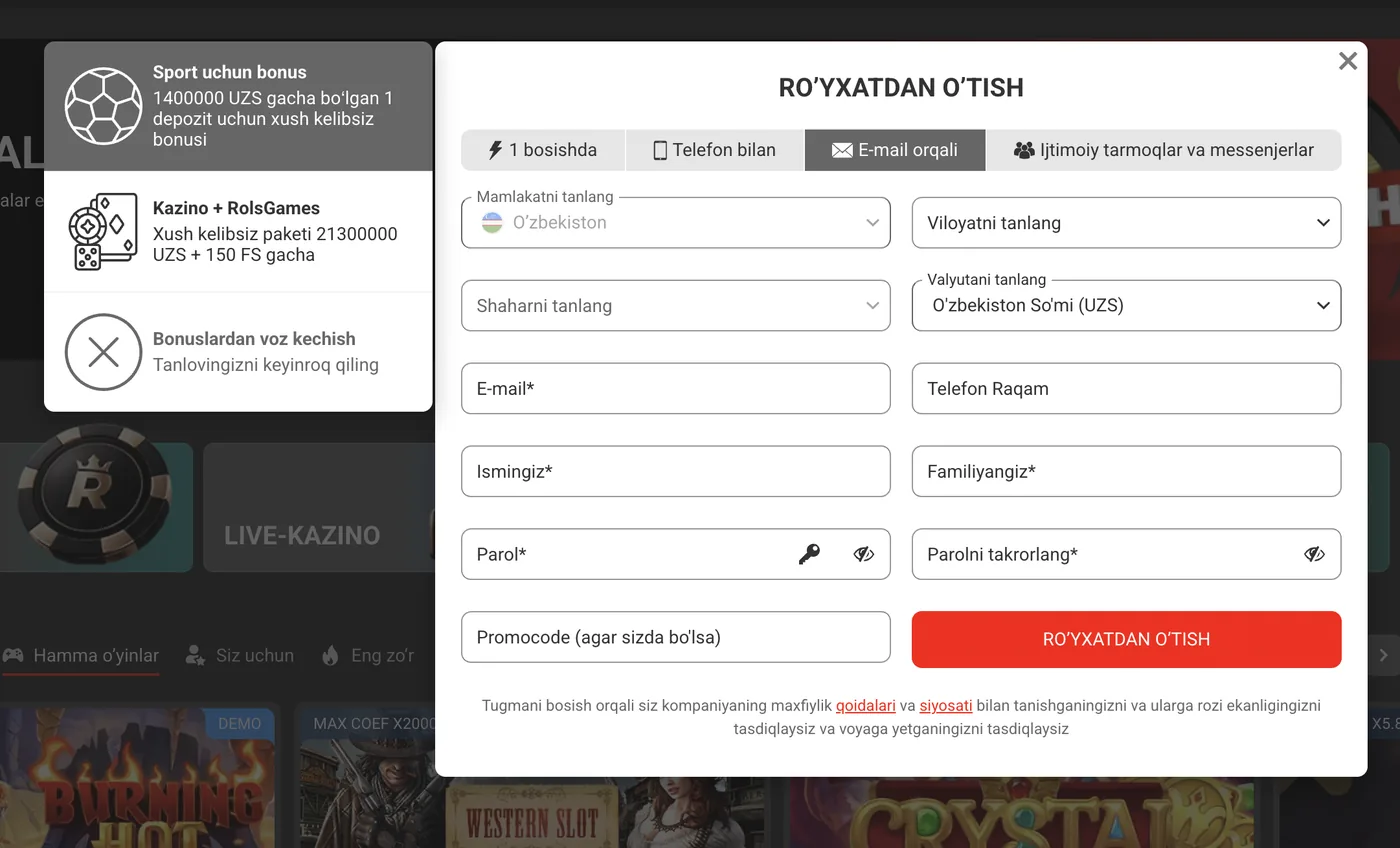Select the Telefon bilan tab
This screenshot has width=1400, height=848.
[x=715, y=150]
